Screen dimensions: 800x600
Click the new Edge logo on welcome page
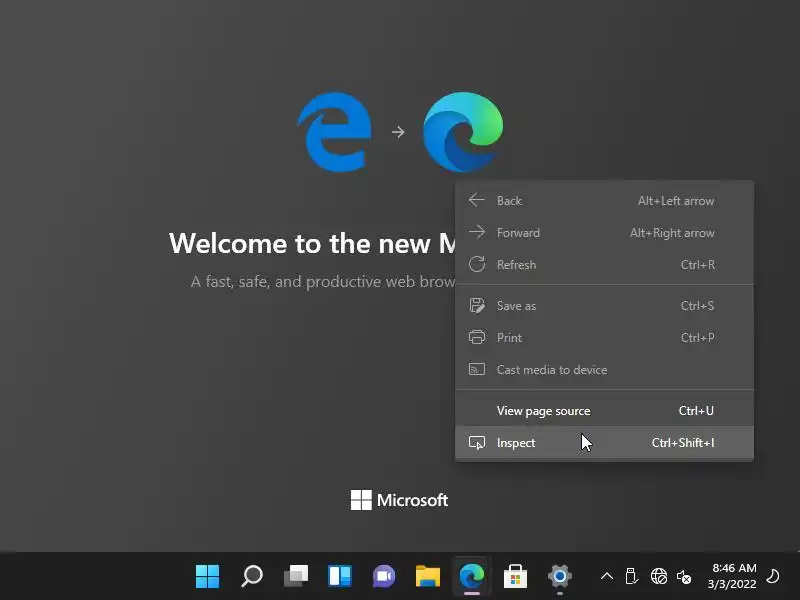[463, 132]
